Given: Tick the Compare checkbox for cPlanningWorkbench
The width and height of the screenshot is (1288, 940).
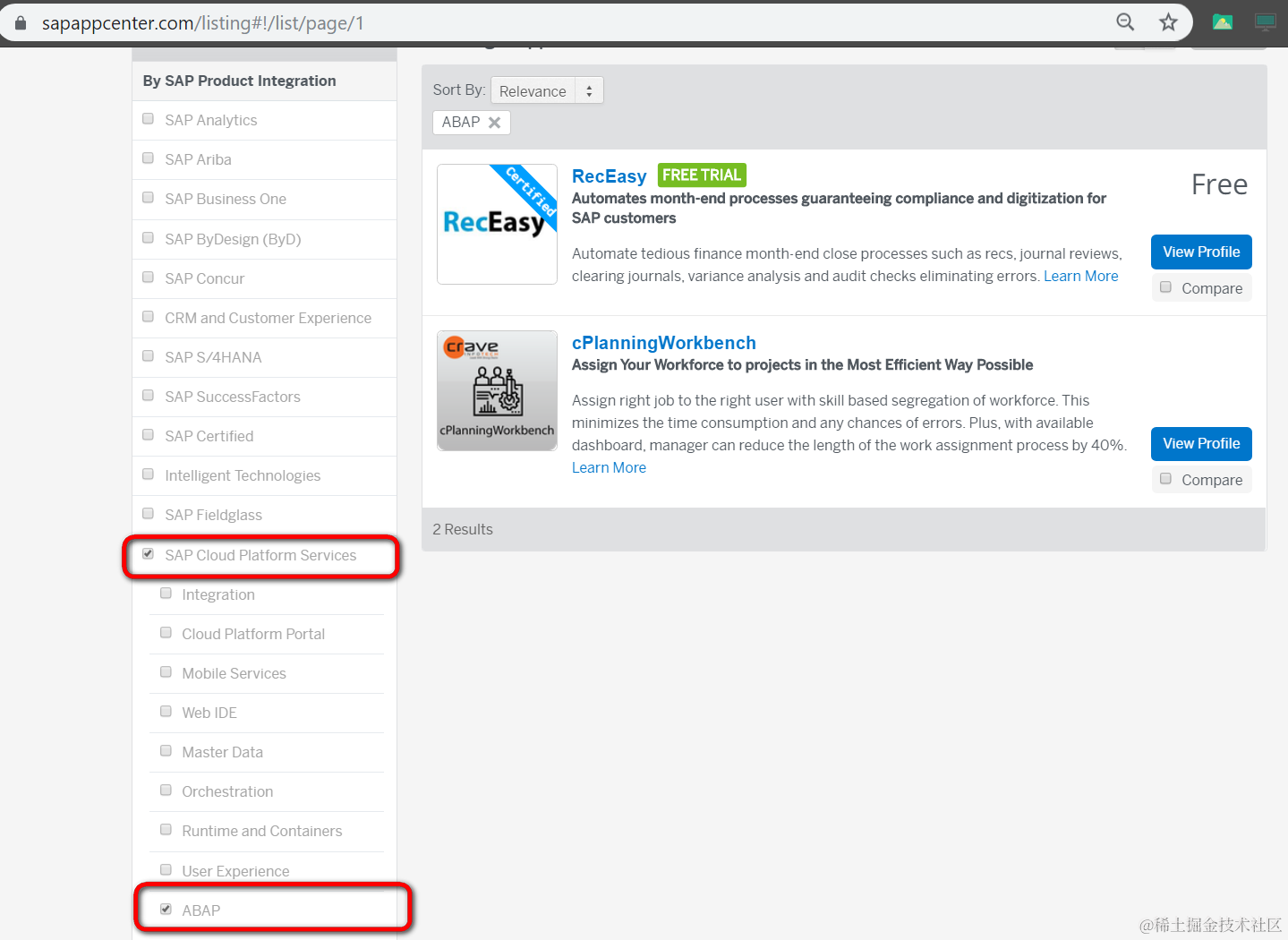Looking at the screenshot, I should click(x=1165, y=479).
